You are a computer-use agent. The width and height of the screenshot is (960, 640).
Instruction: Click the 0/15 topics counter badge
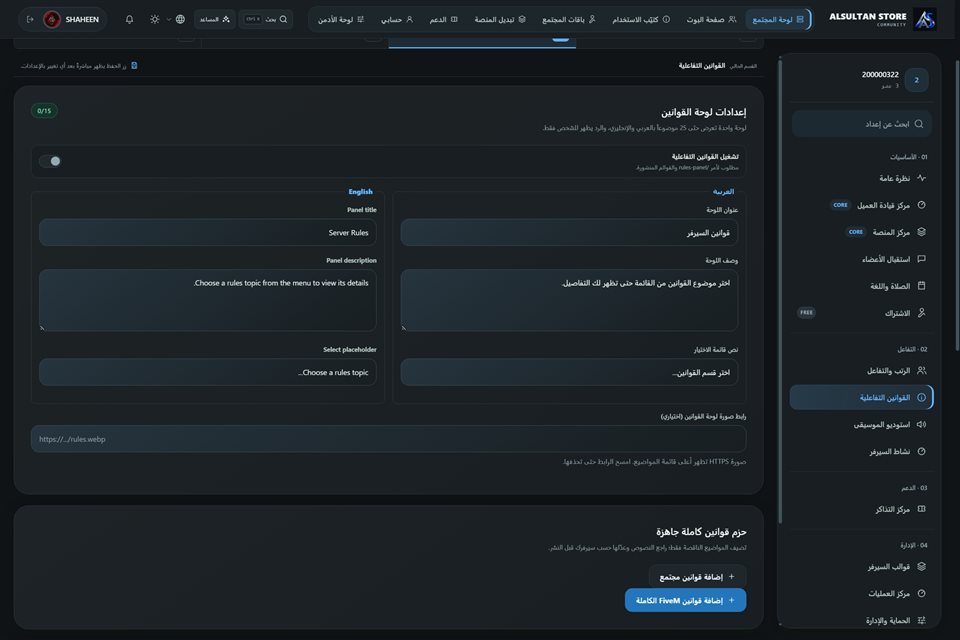point(44,111)
